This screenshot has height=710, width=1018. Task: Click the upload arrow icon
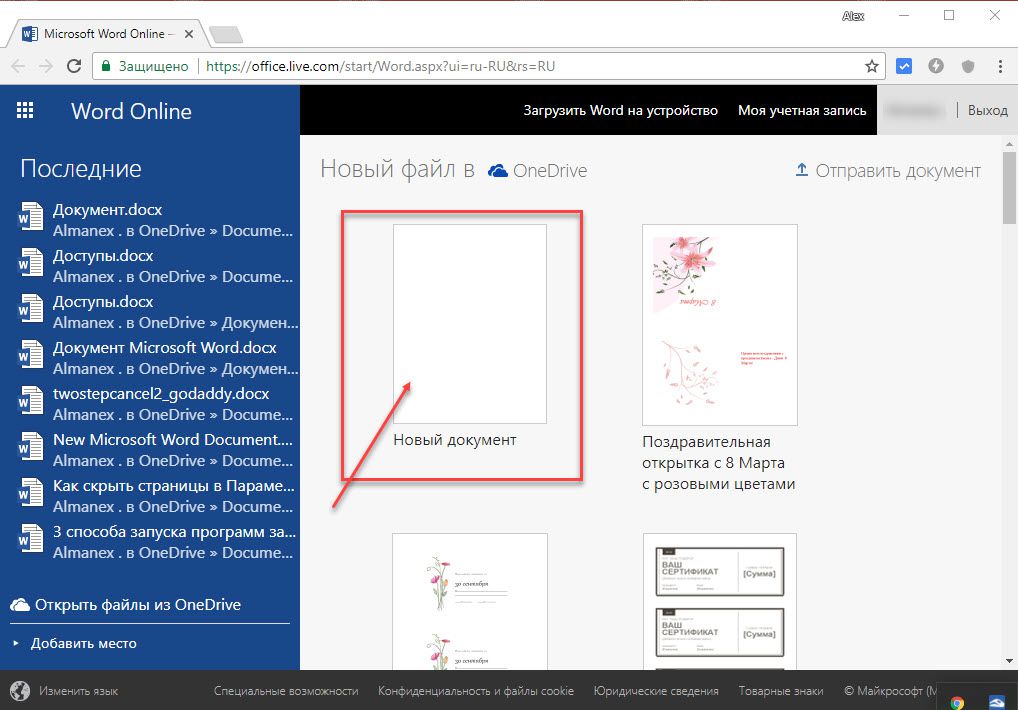[801, 170]
